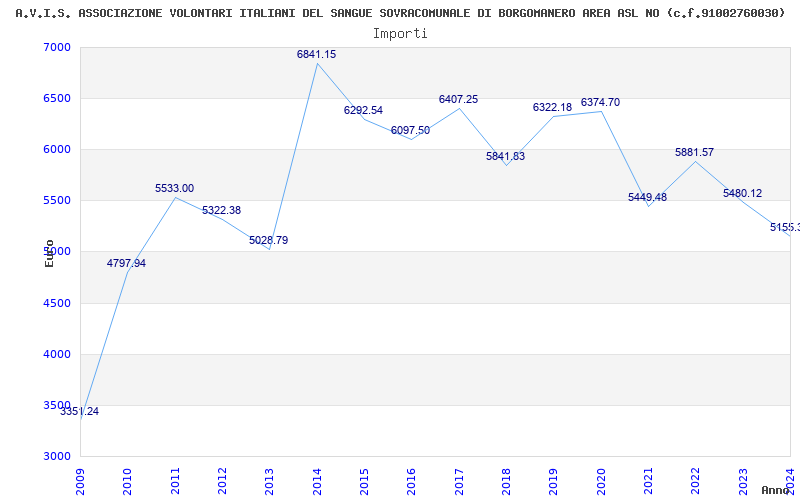Select the data label 3351.24
This screenshot has height=500, width=800.
coord(80,412)
